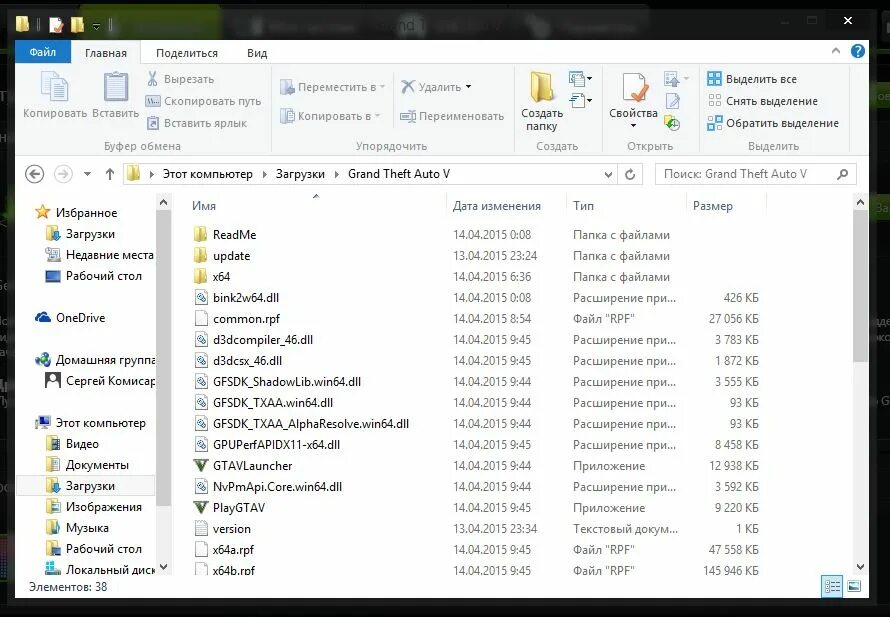This screenshot has height=617, width=890.
Task: Click Переименовать in ribbon
Action: [x=452, y=116]
